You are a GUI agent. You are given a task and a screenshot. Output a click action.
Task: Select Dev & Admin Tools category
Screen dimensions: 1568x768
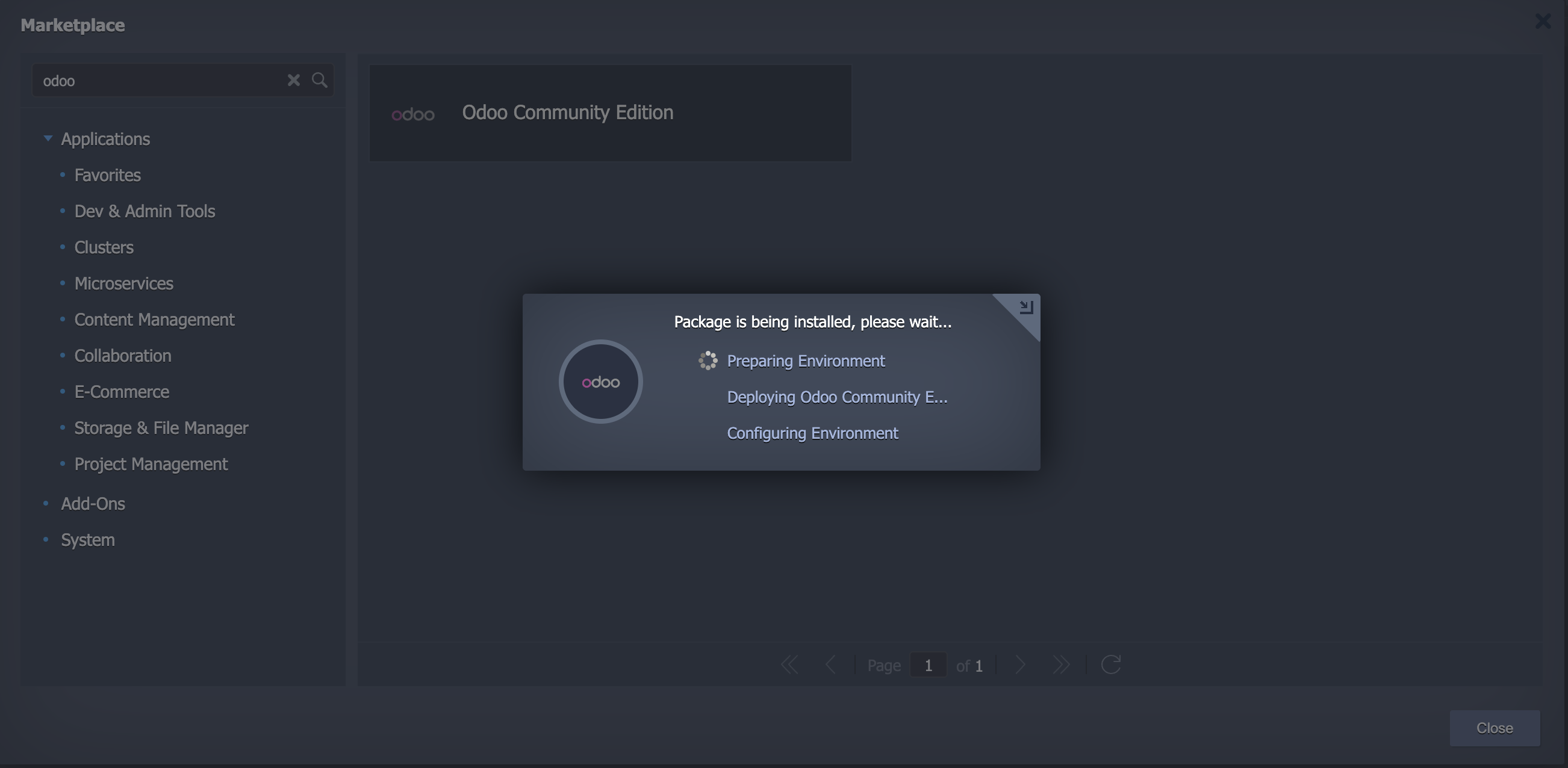coord(145,211)
